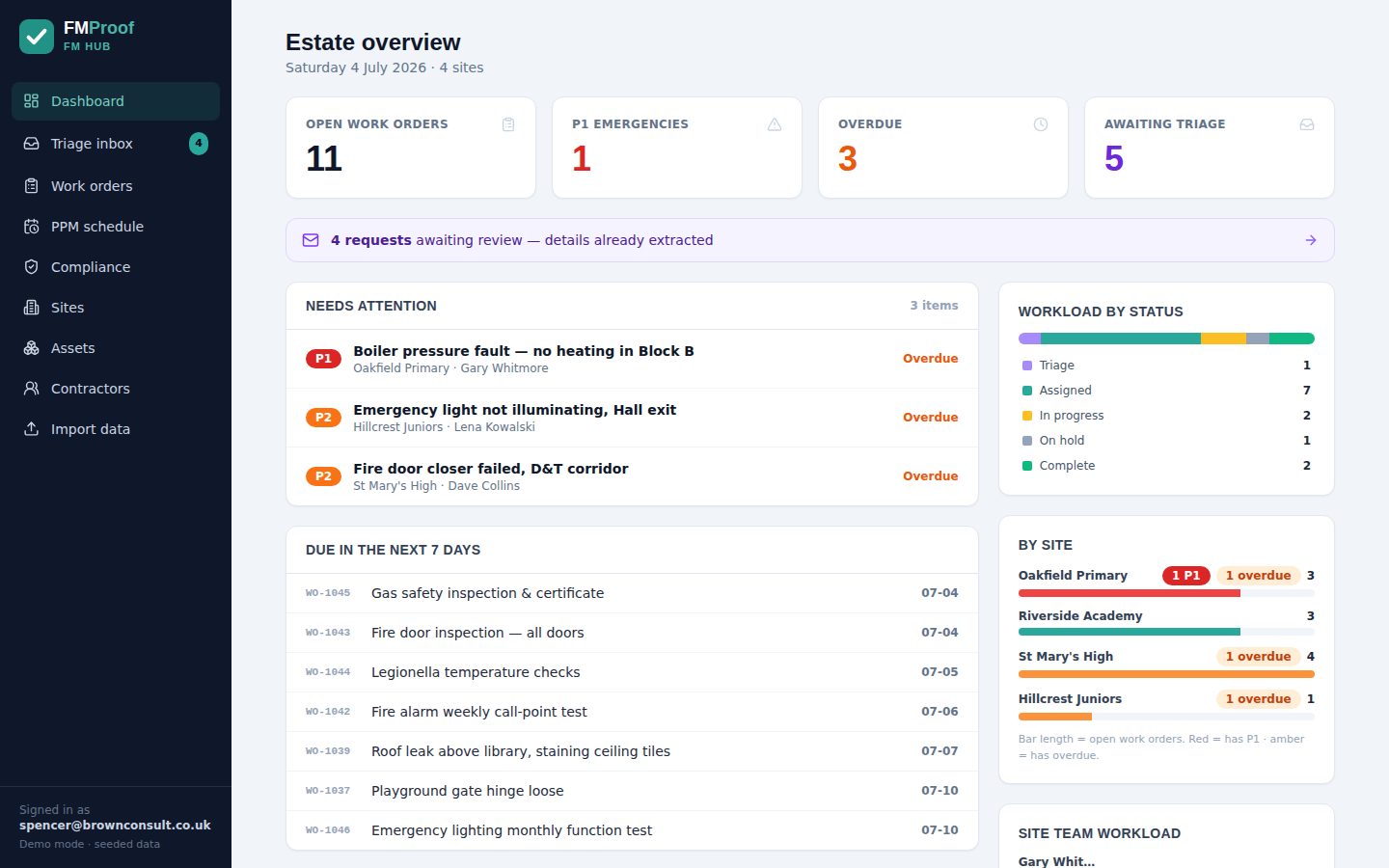
Task: Click the FMProof checkmark logo icon
Action: (37, 37)
